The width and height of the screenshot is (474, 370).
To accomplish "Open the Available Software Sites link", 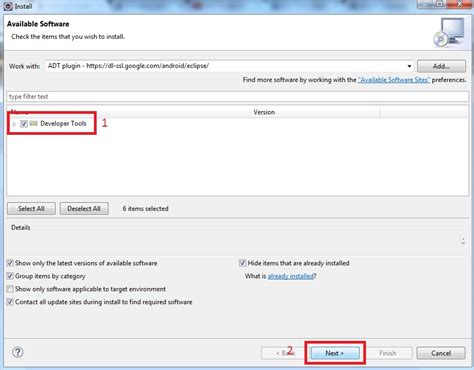I will click(394, 80).
